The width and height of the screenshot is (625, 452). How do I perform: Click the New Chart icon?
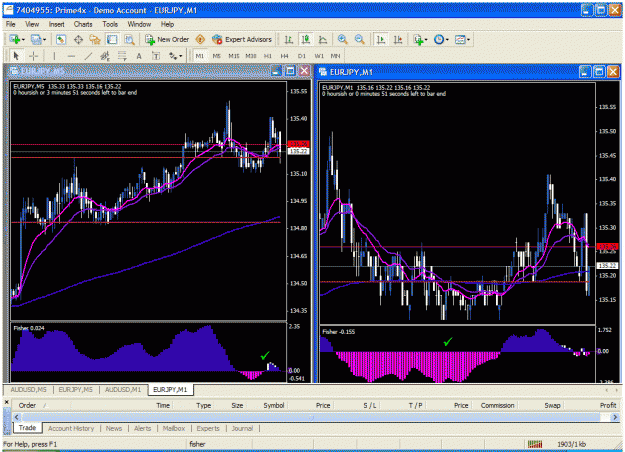click(x=15, y=39)
